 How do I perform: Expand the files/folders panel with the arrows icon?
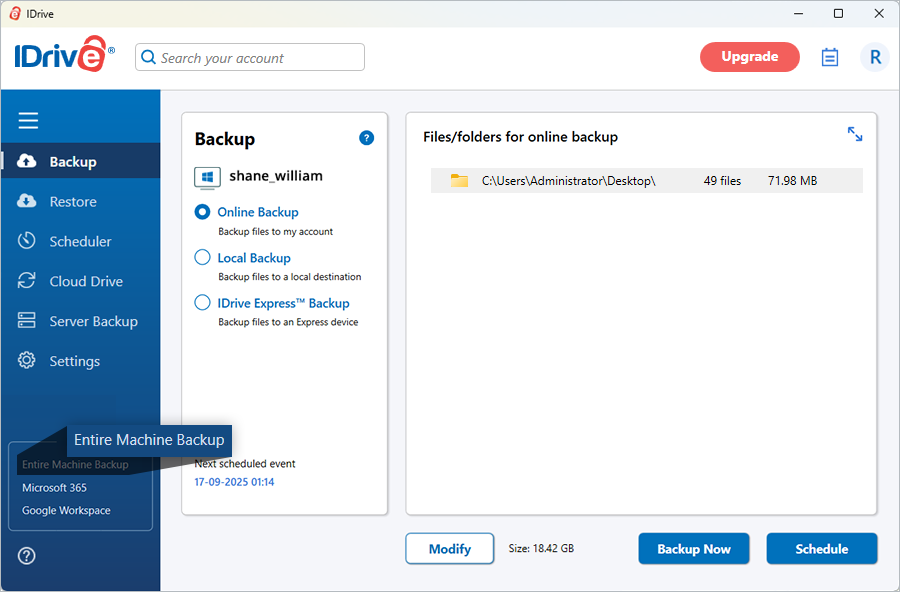click(855, 134)
